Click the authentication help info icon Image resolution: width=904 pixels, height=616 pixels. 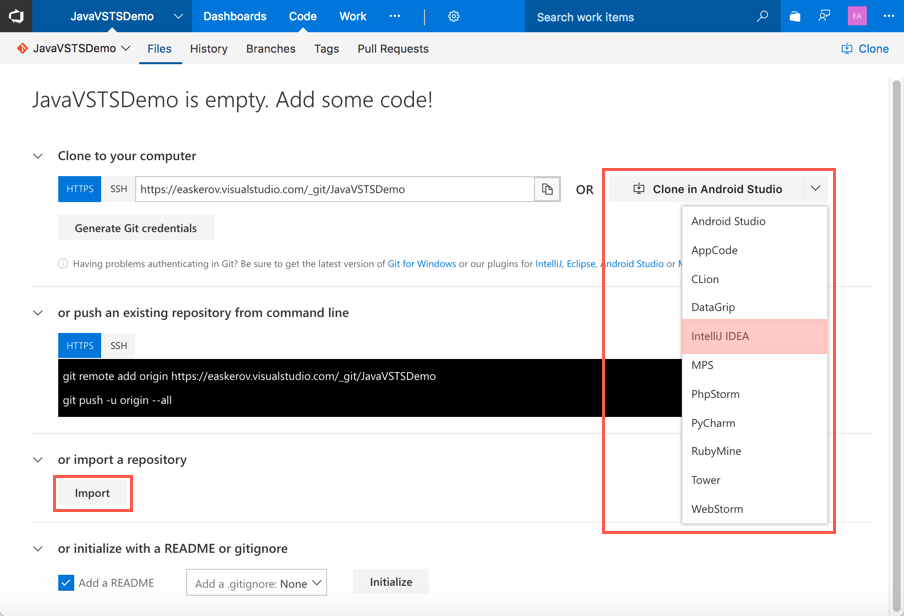[x=63, y=263]
